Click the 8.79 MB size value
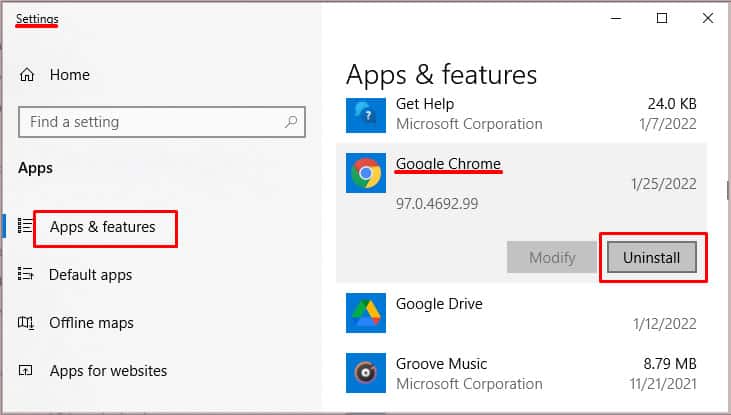Screen dimensions: 731x415 (x=670, y=363)
